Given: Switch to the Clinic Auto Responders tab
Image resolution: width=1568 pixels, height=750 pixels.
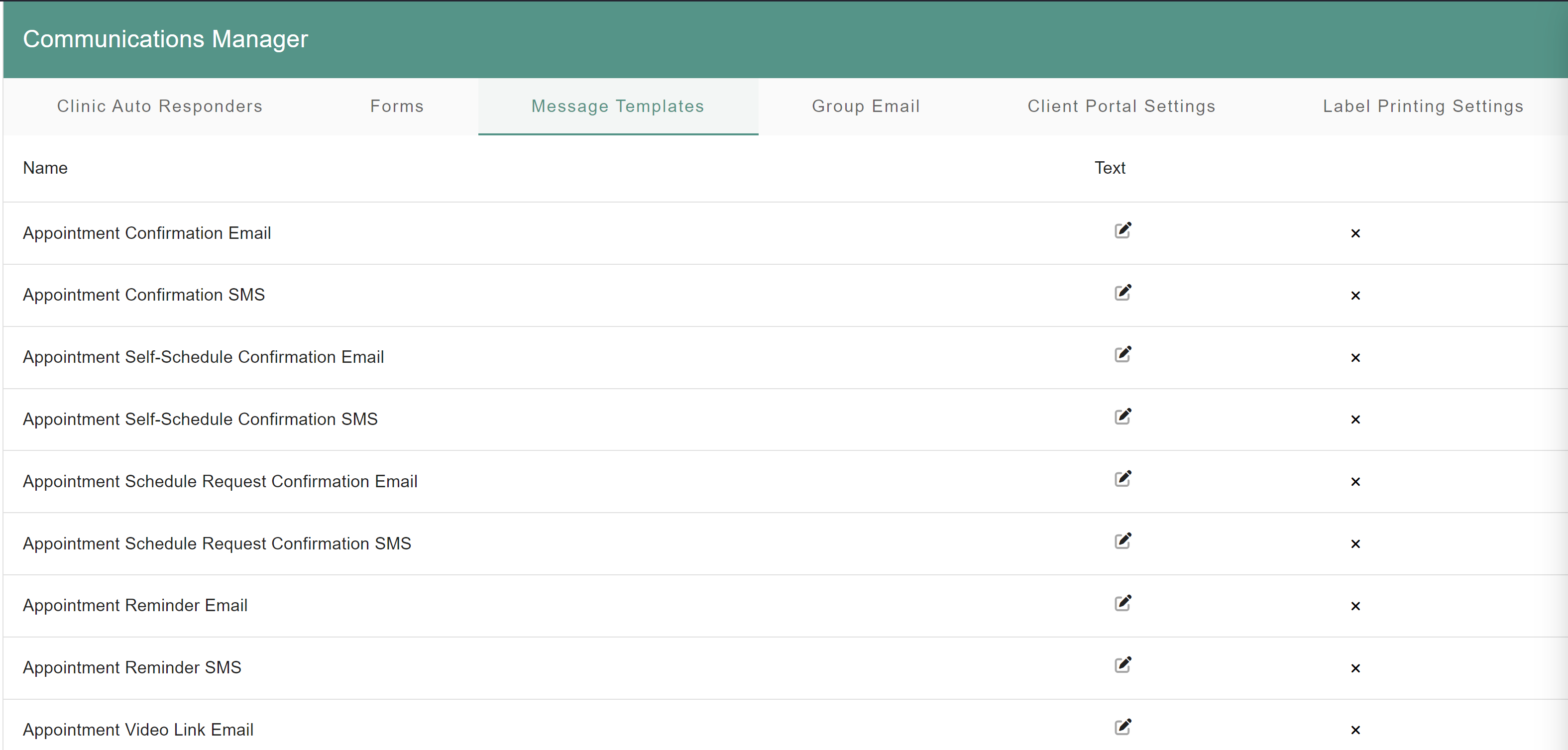Looking at the screenshot, I should point(159,107).
